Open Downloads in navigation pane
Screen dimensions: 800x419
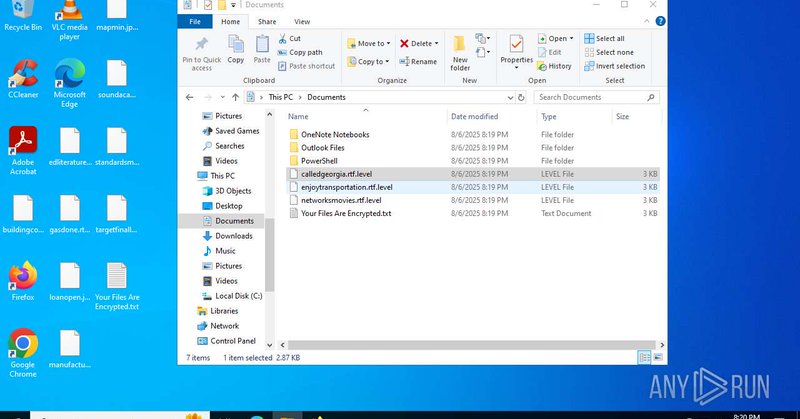coord(228,236)
